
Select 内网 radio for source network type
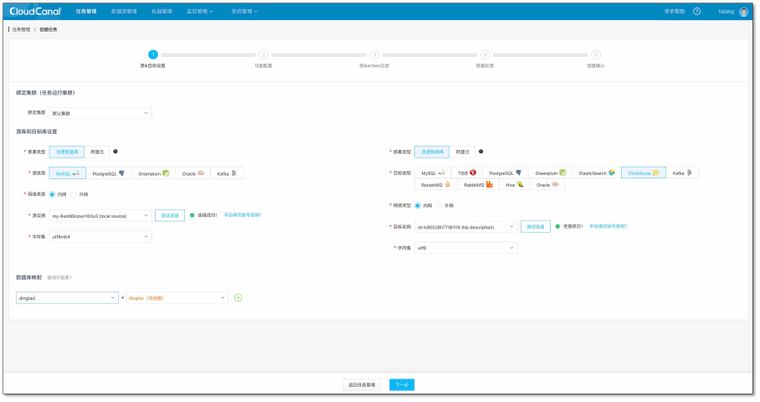tap(52, 194)
